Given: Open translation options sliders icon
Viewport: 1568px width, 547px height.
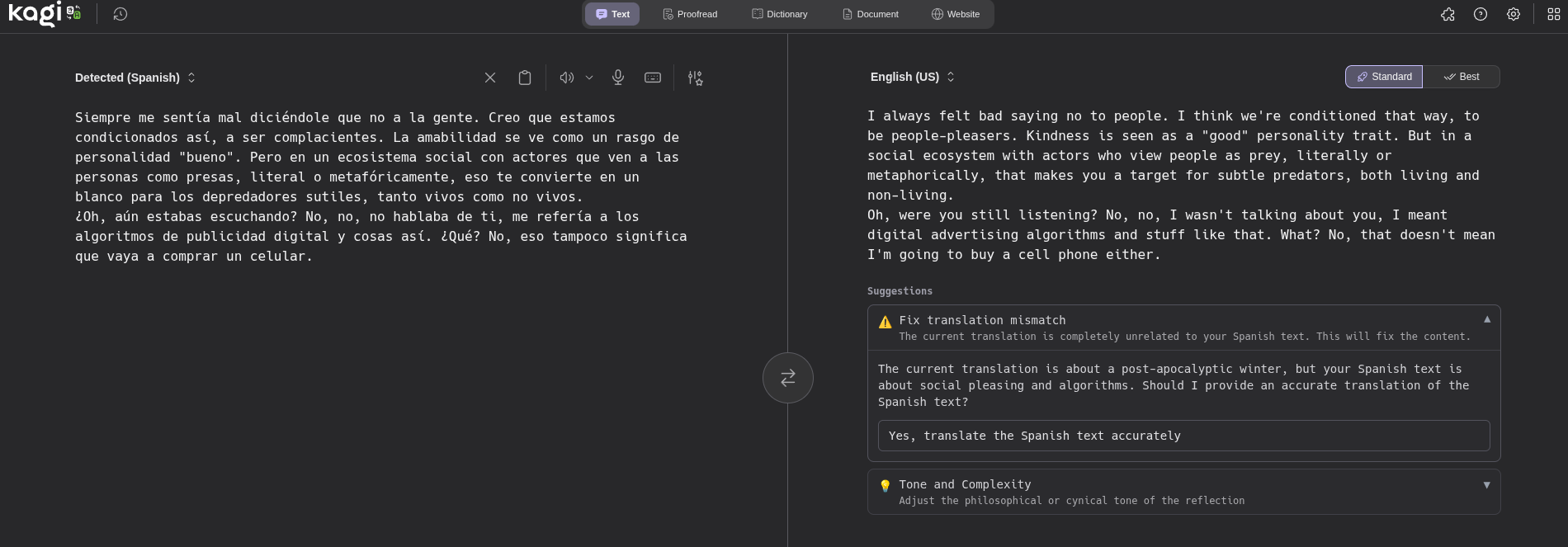Looking at the screenshot, I should (696, 78).
